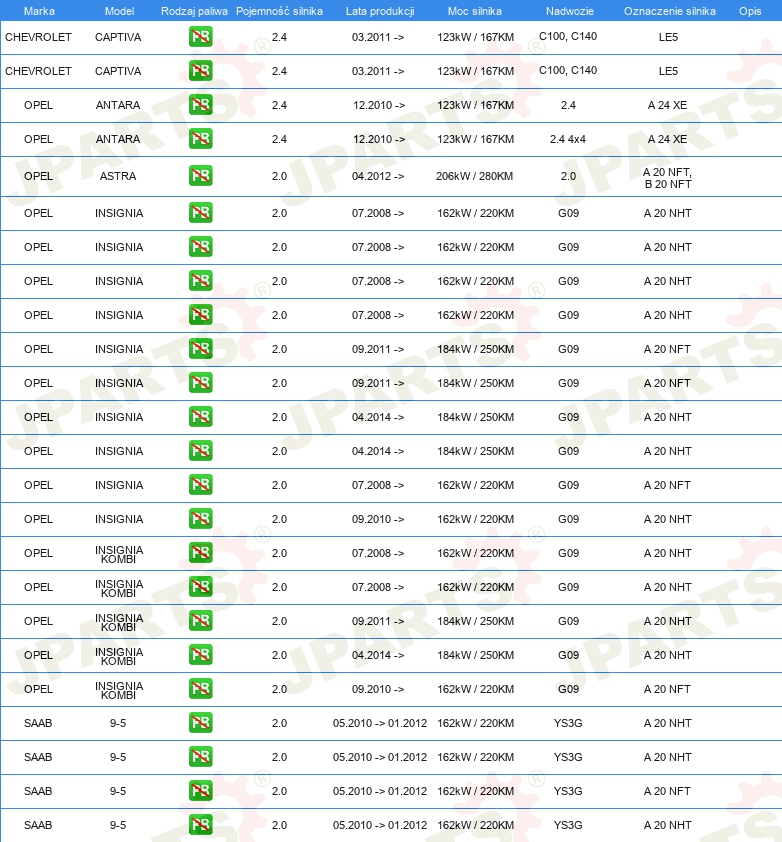This screenshot has height=842, width=782.
Task: Click the petrol fuel icon in the ASTRA row
Action: point(200,176)
